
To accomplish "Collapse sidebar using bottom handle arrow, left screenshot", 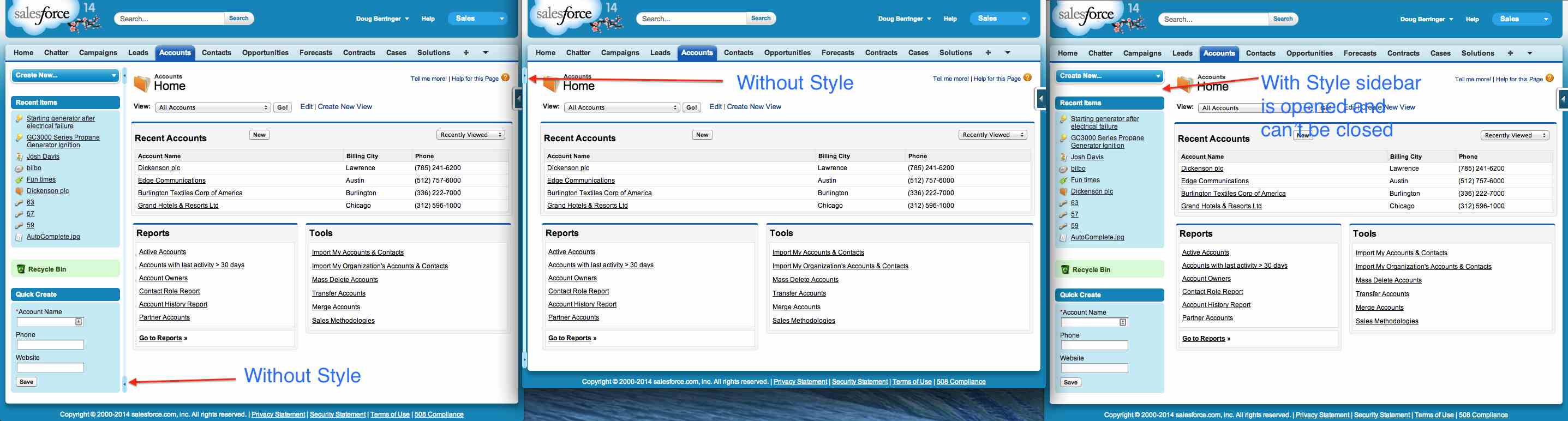I will [125, 383].
